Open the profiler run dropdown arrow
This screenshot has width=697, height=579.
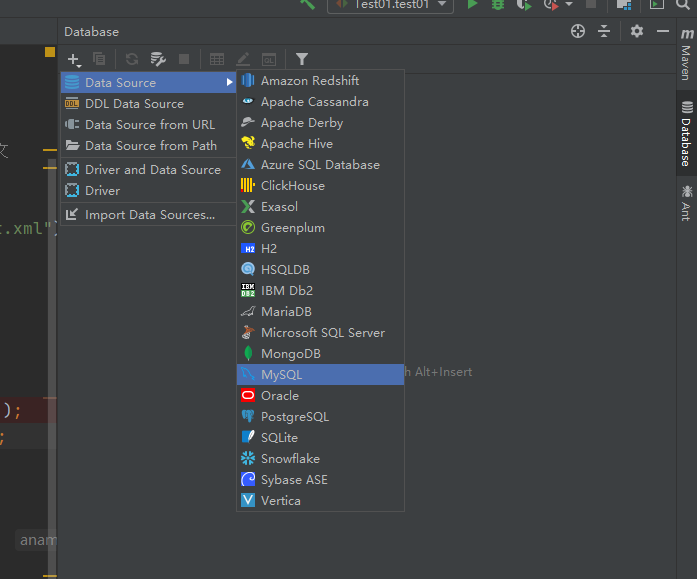pyautogui.click(x=569, y=4)
